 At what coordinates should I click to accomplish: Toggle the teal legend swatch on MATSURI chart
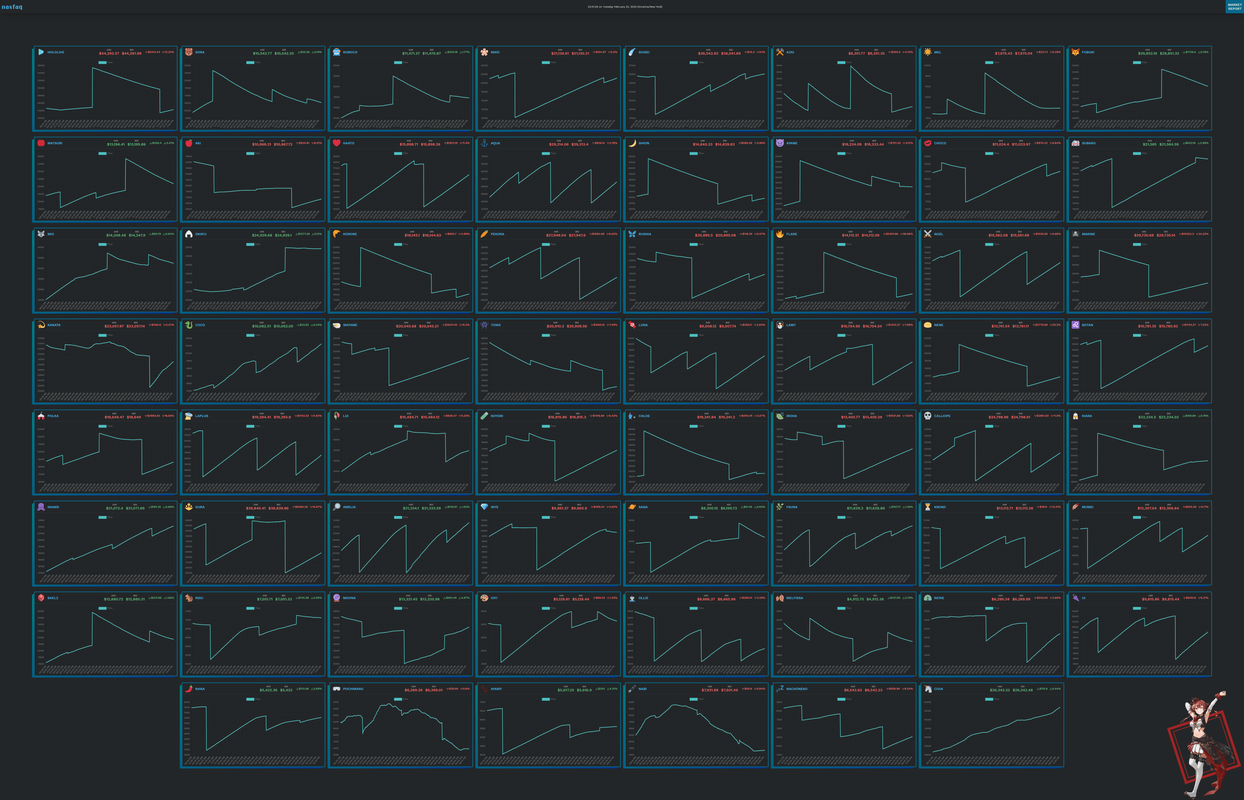(x=102, y=153)
